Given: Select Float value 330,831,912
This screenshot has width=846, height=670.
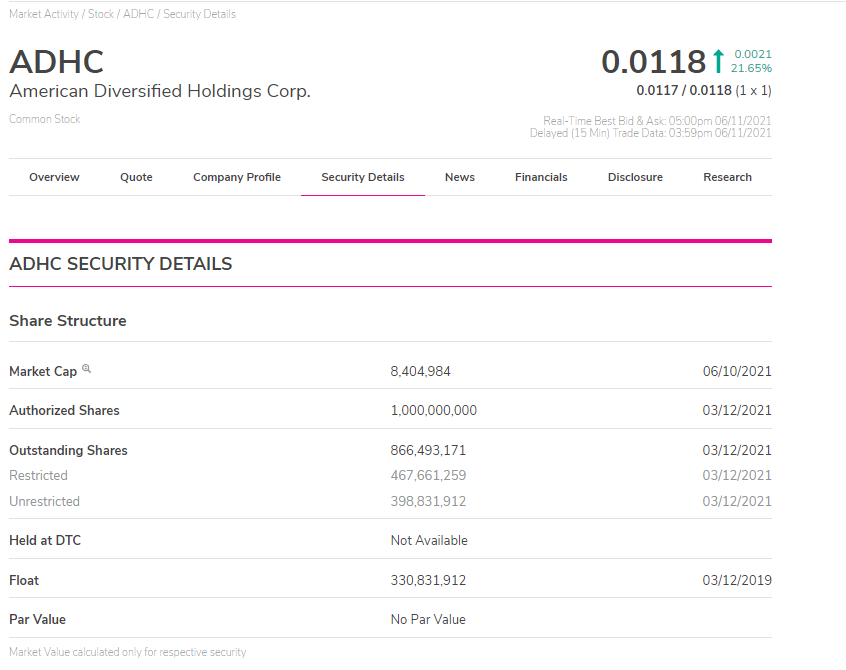Looking at the screenshot, I should pyautogui.click(x=428, y=580).
